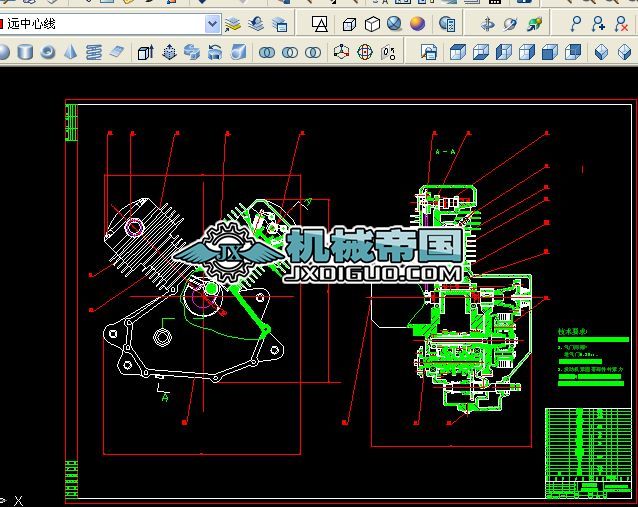Select the Torus solid tool
638x507 pixels.
48,52
